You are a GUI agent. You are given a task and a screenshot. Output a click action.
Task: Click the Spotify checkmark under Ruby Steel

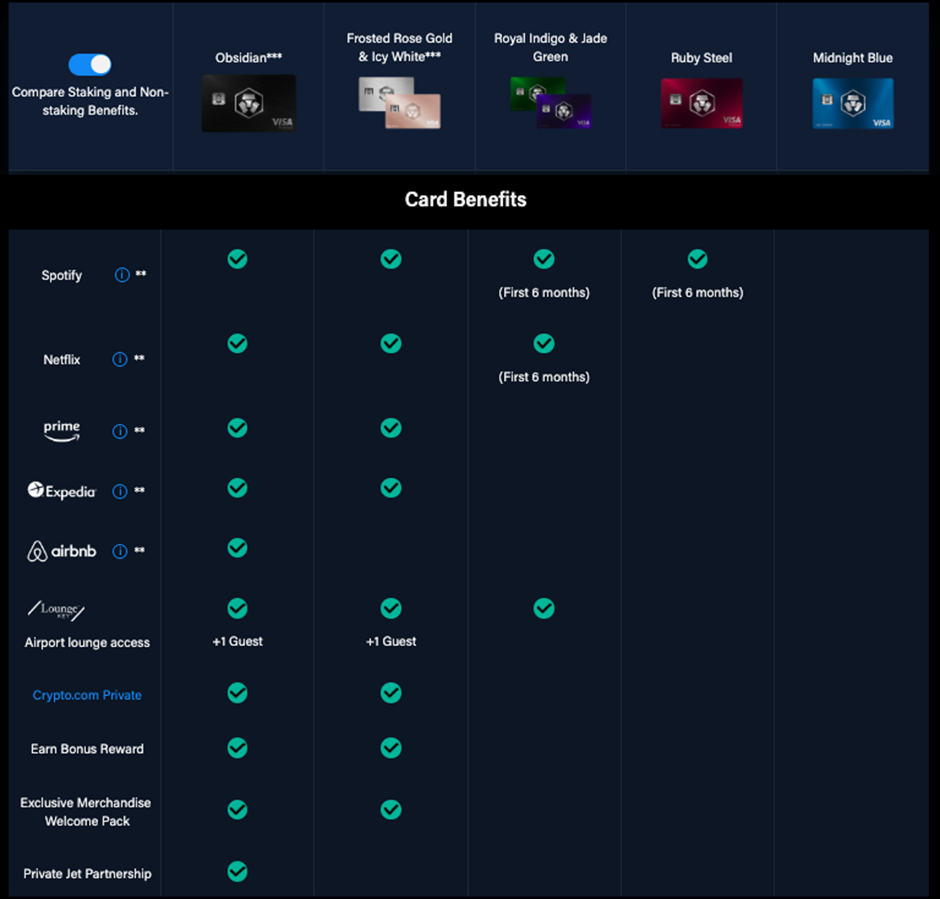tap(697, 259)
